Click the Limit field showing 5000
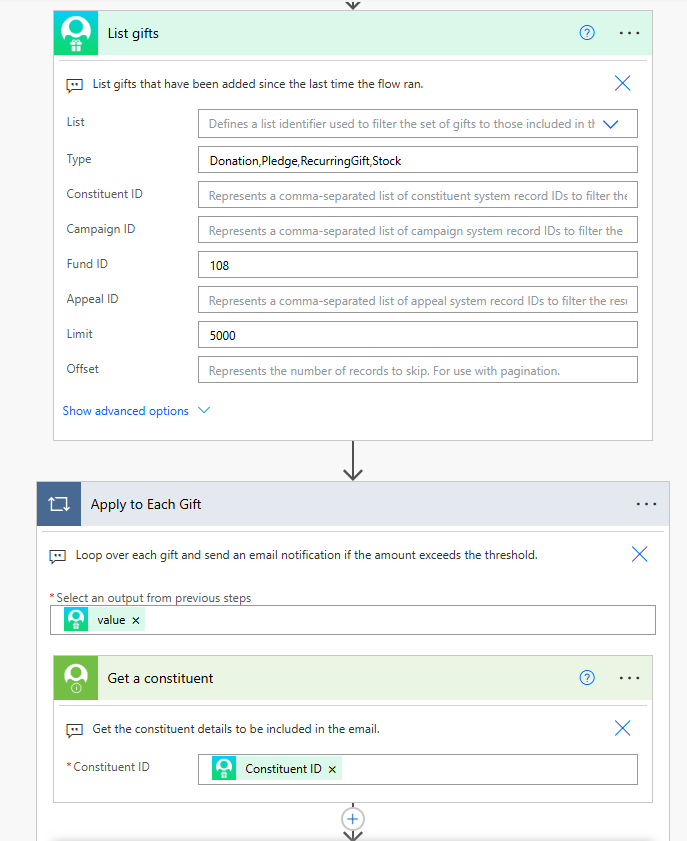The height and width of the screenshot is (841, 687). pos(417,334)
